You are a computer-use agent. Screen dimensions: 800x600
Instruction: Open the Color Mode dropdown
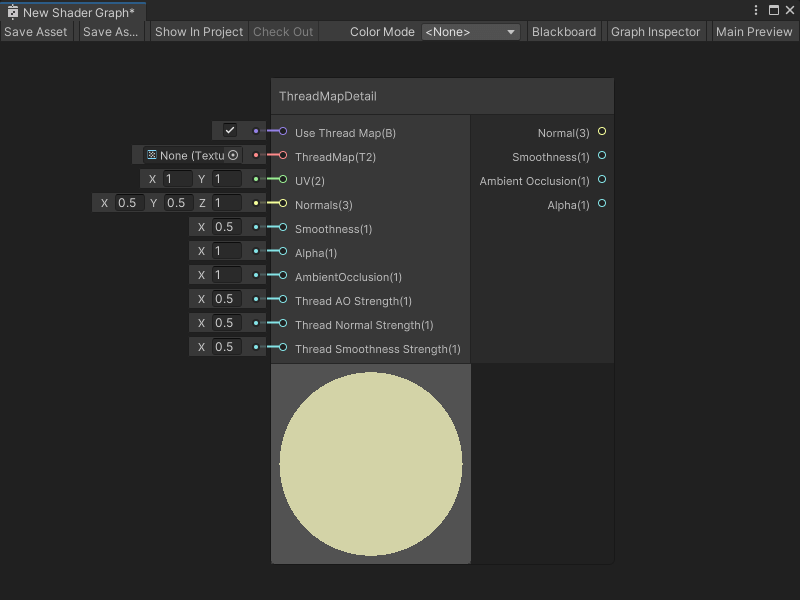(x=470, y=31)
